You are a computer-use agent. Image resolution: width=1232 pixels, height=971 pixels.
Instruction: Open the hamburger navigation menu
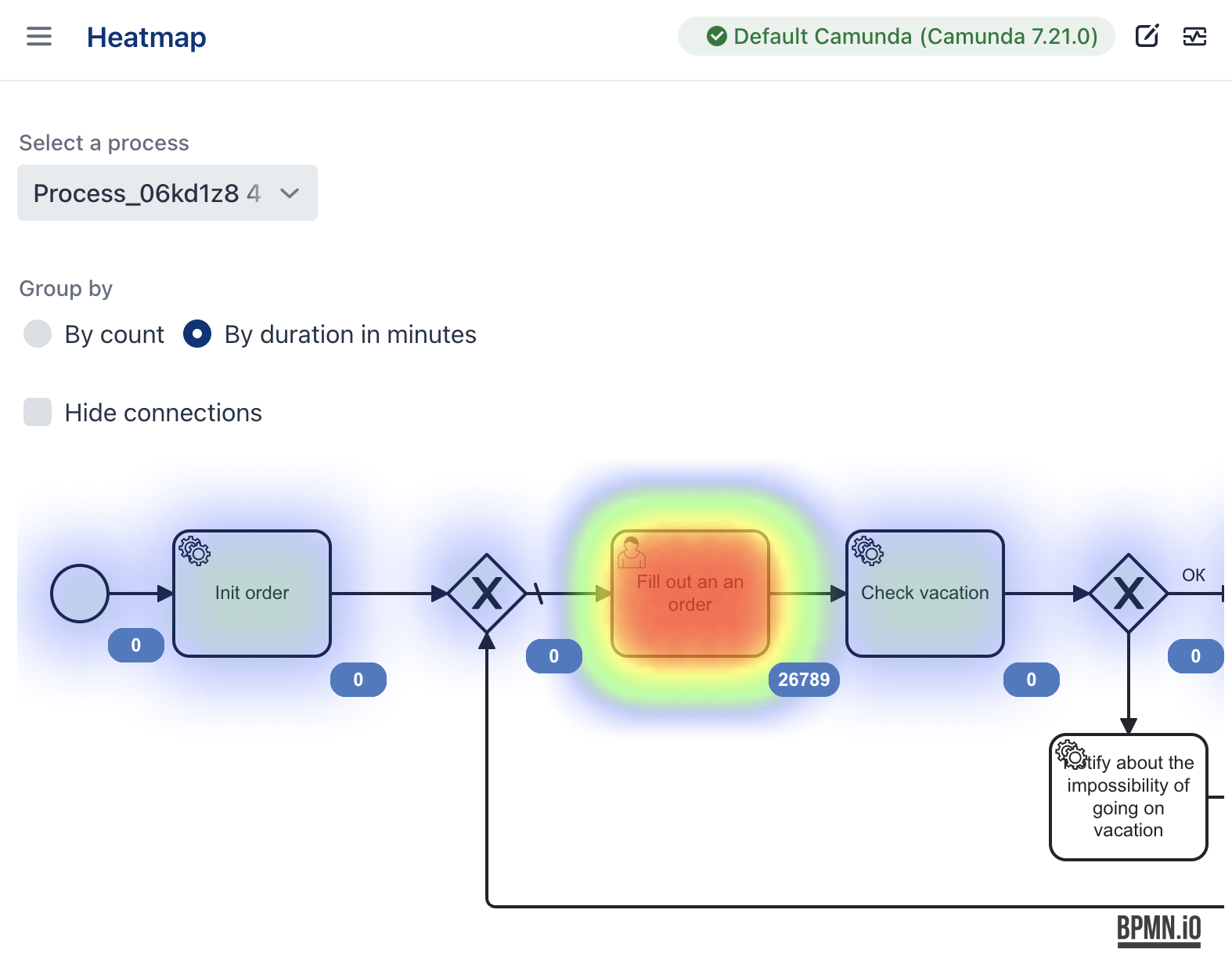(x=39, y=36)
